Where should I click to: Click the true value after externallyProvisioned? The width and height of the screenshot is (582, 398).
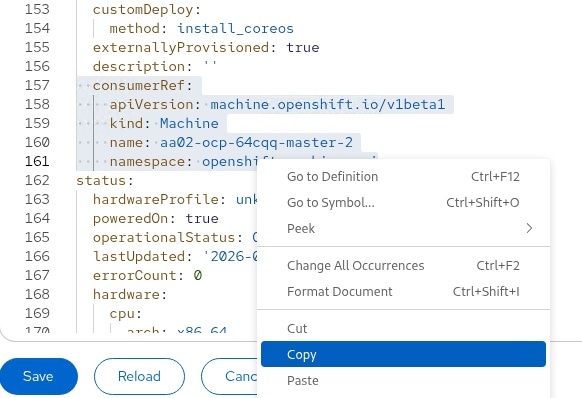click(x=303, y=48)
